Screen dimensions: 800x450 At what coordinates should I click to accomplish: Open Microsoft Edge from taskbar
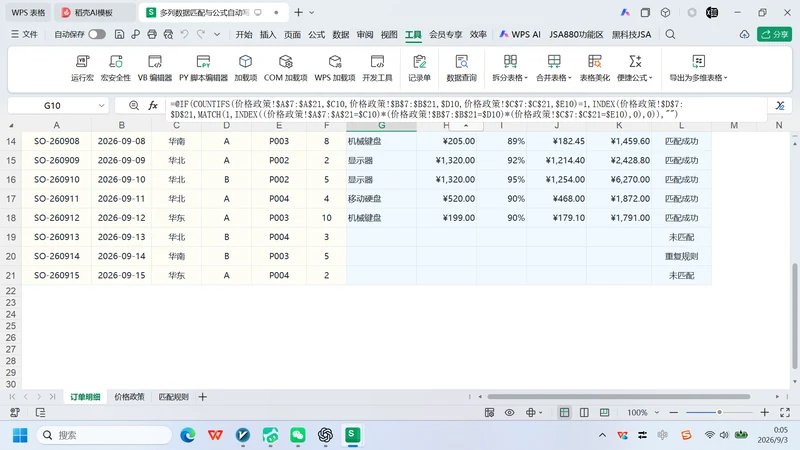pos(188,435)
